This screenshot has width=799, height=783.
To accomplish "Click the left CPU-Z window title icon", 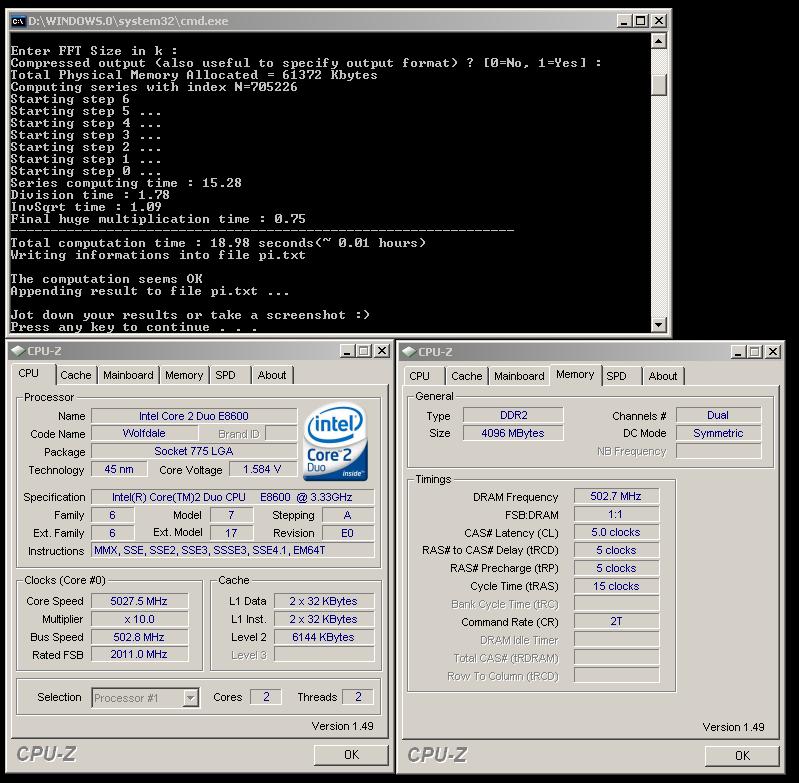I will [x=18, y=350].
